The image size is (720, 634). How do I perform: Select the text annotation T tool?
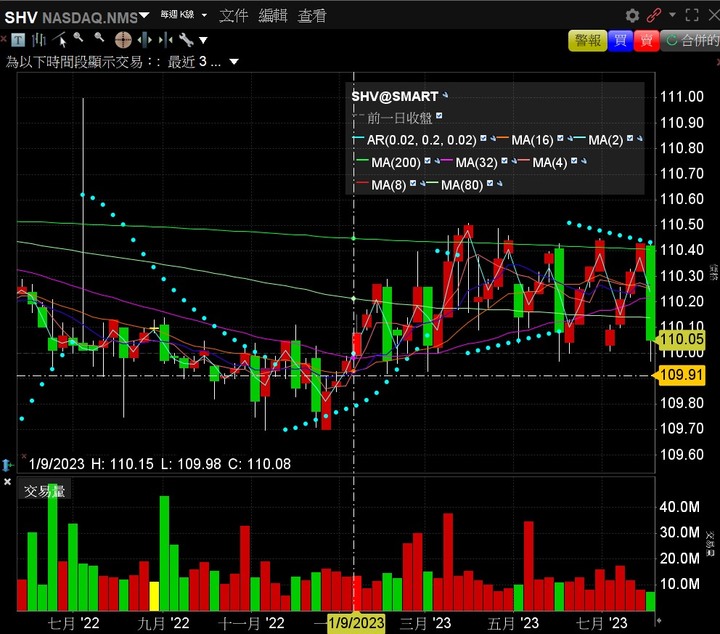(18, 40)
